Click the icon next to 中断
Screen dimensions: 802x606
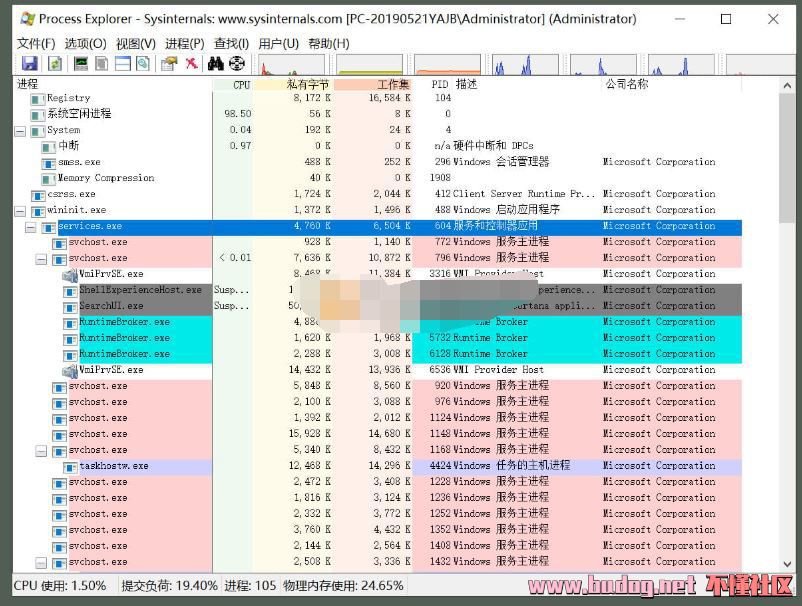click(x=49, y=147)
